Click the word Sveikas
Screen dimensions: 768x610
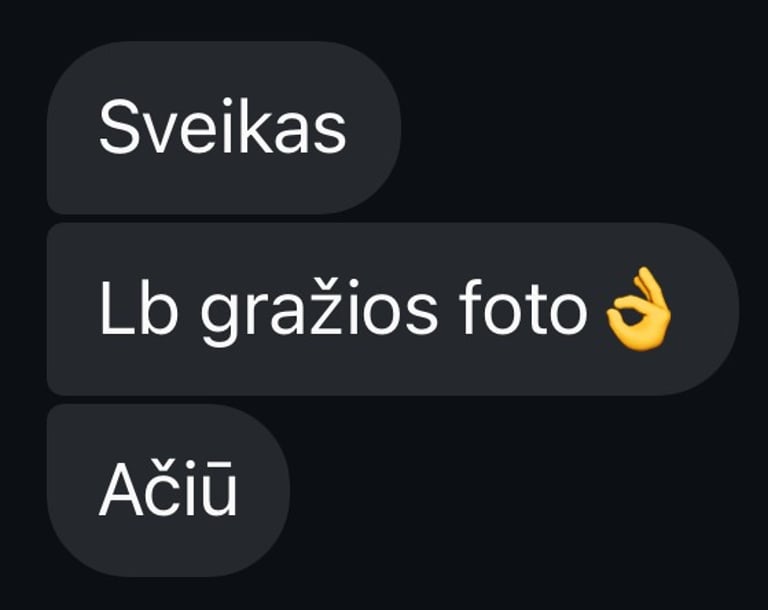click(x=223, y=127)
